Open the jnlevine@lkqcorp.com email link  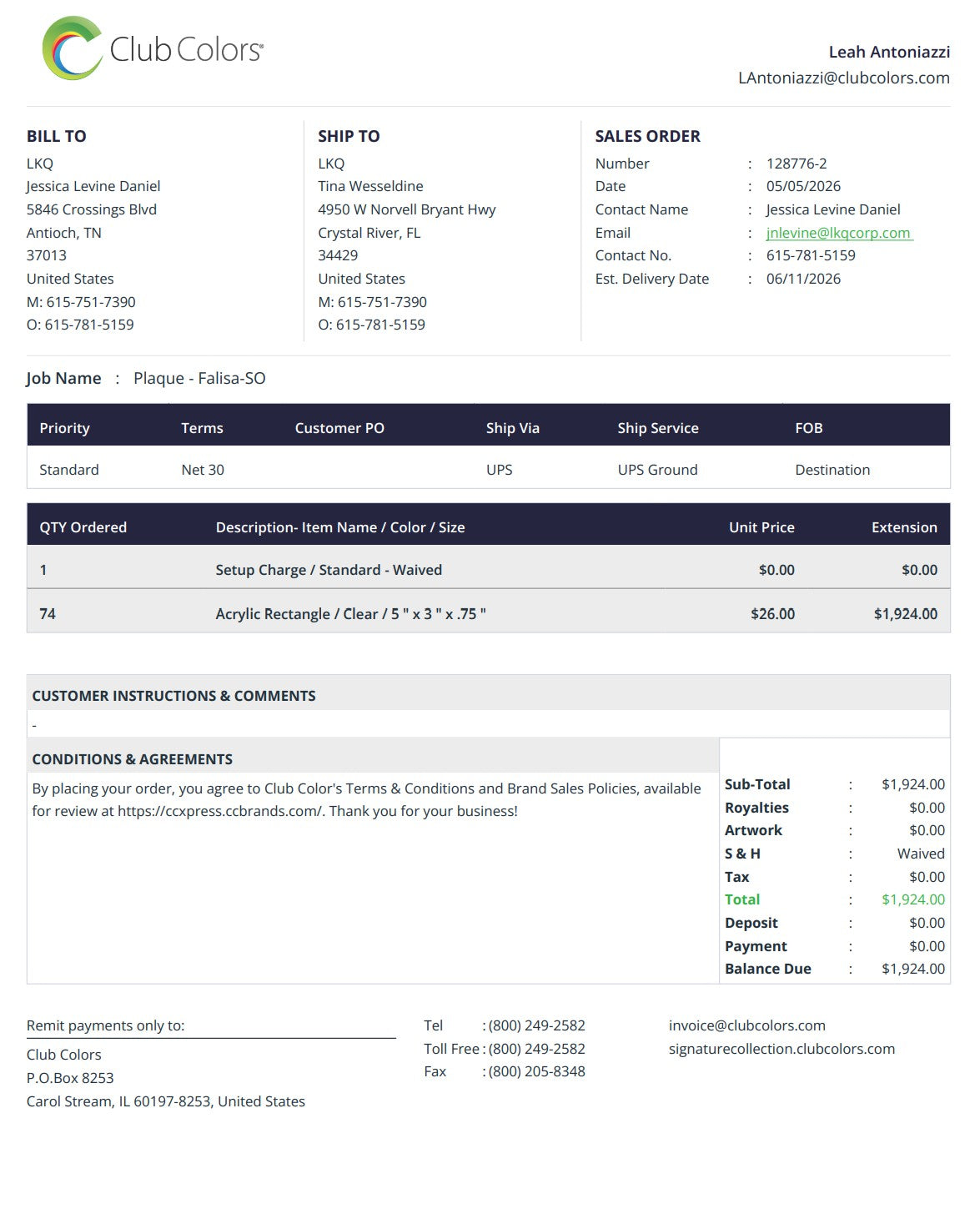click(x=839, y=233)
